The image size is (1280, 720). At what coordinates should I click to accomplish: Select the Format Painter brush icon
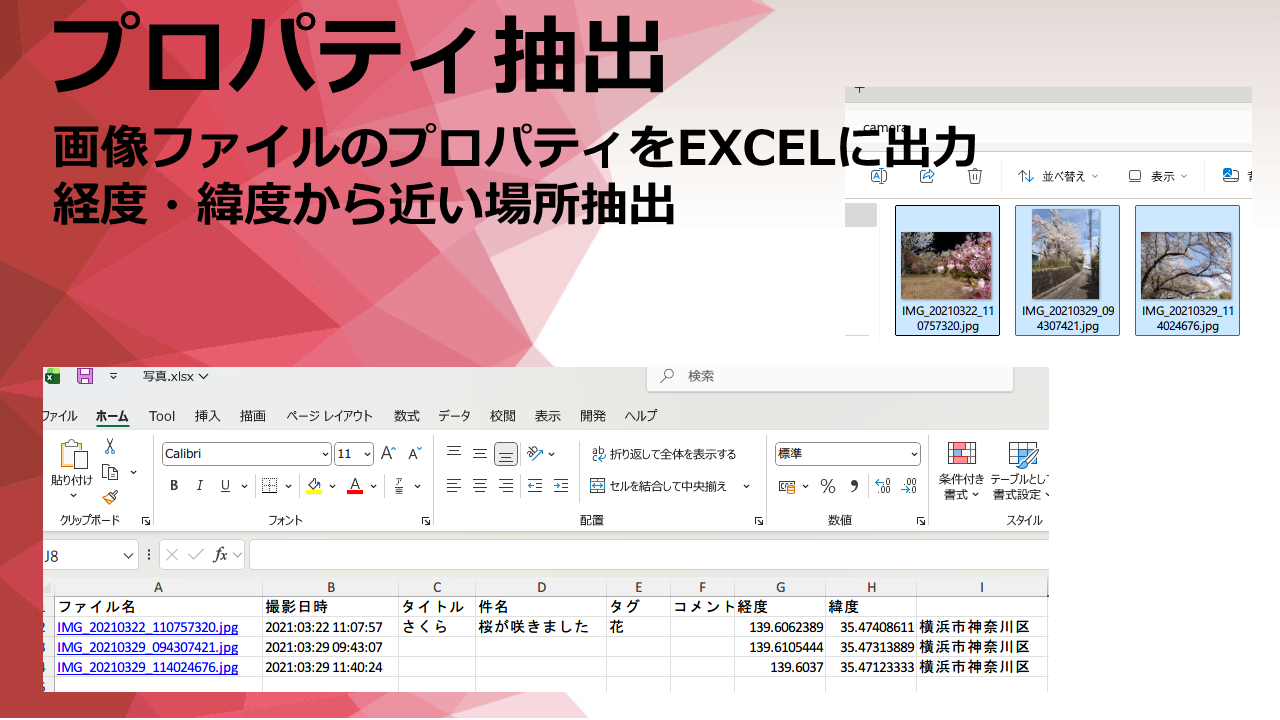point(110,497)
